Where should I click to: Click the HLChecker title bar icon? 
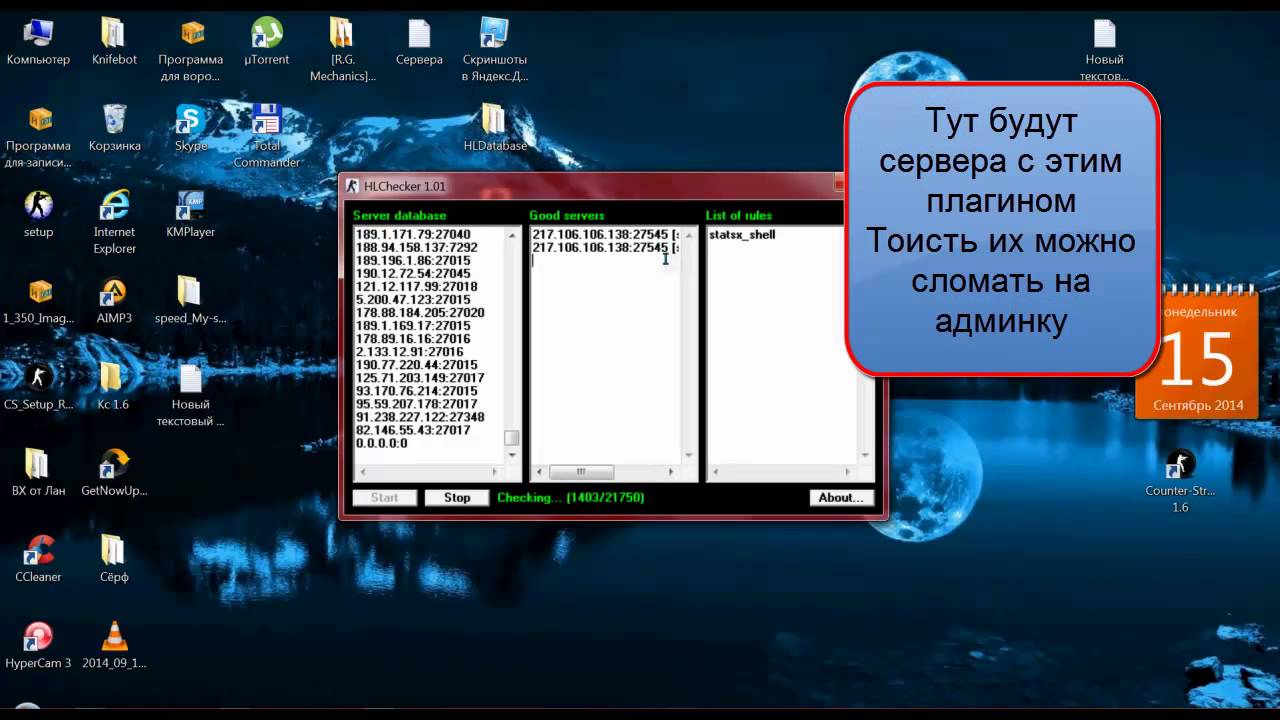pyautogui.click(x=352, y=186)
